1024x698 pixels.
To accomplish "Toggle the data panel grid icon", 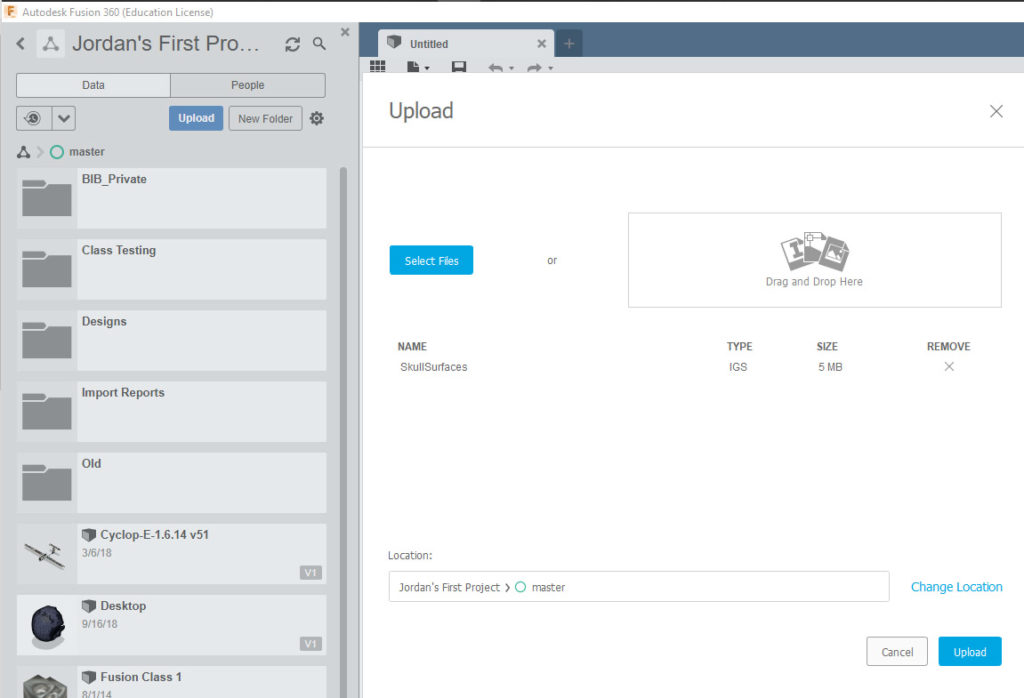I will pos(378,66).
